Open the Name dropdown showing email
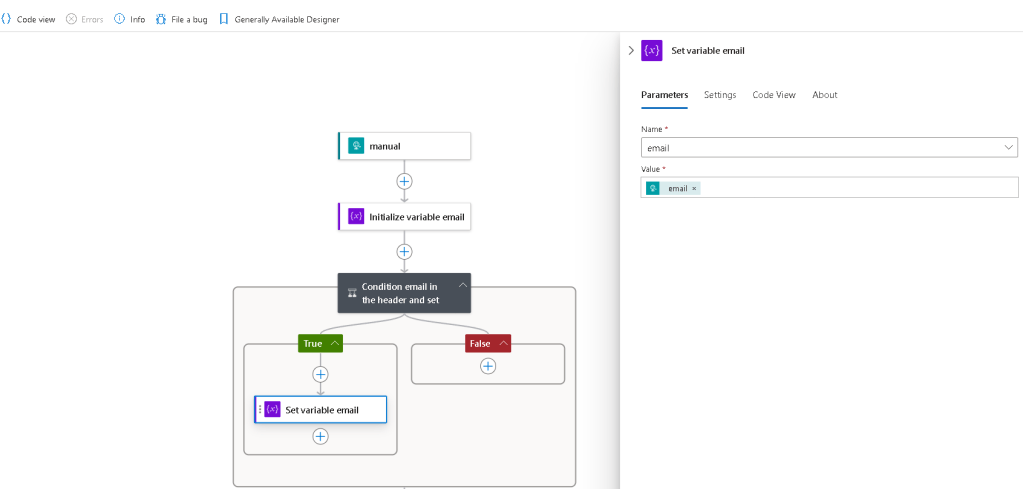This screenshot has height=489, width=1023. pyautogui.click(x=829, y=147)
